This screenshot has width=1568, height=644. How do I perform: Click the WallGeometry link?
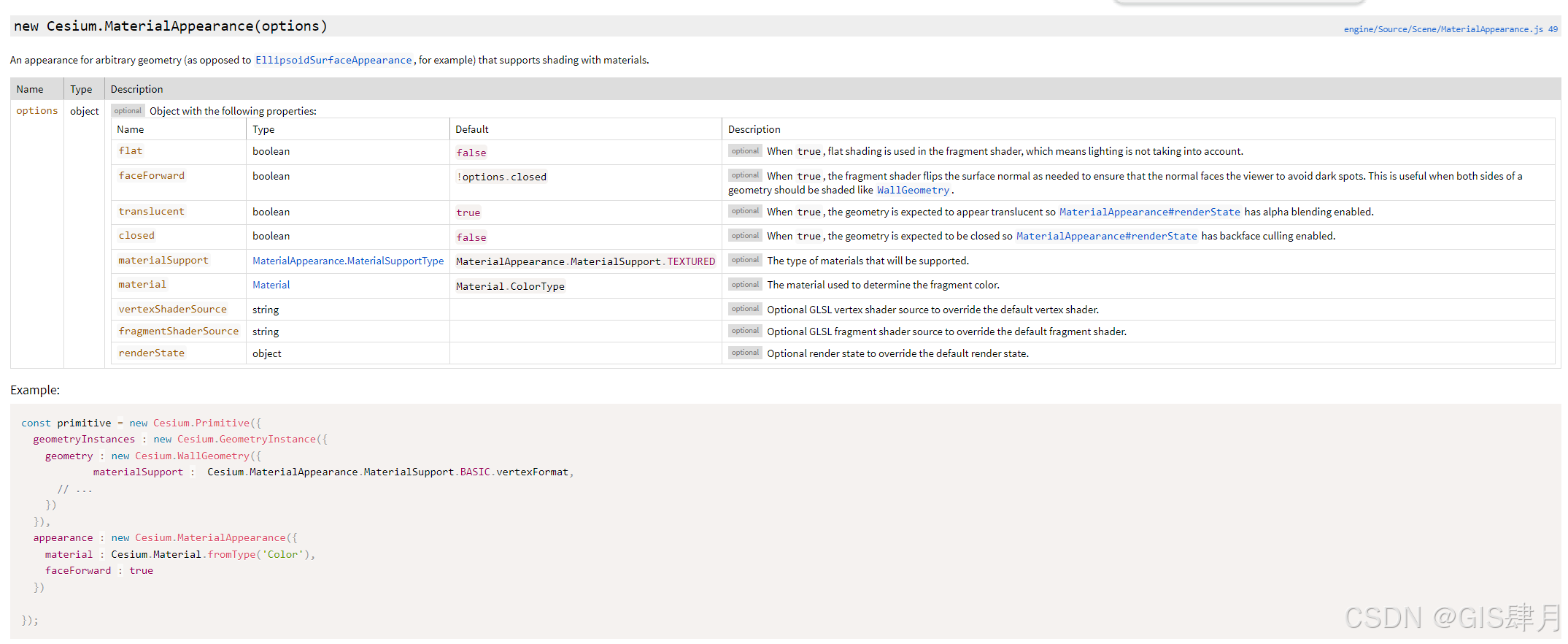(913, 191)
